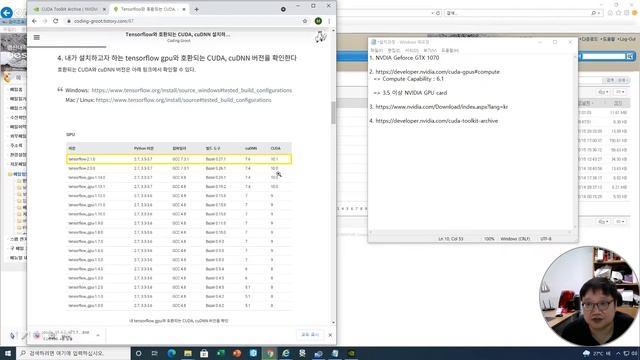Click the Show all downloads button

point(310,335)
